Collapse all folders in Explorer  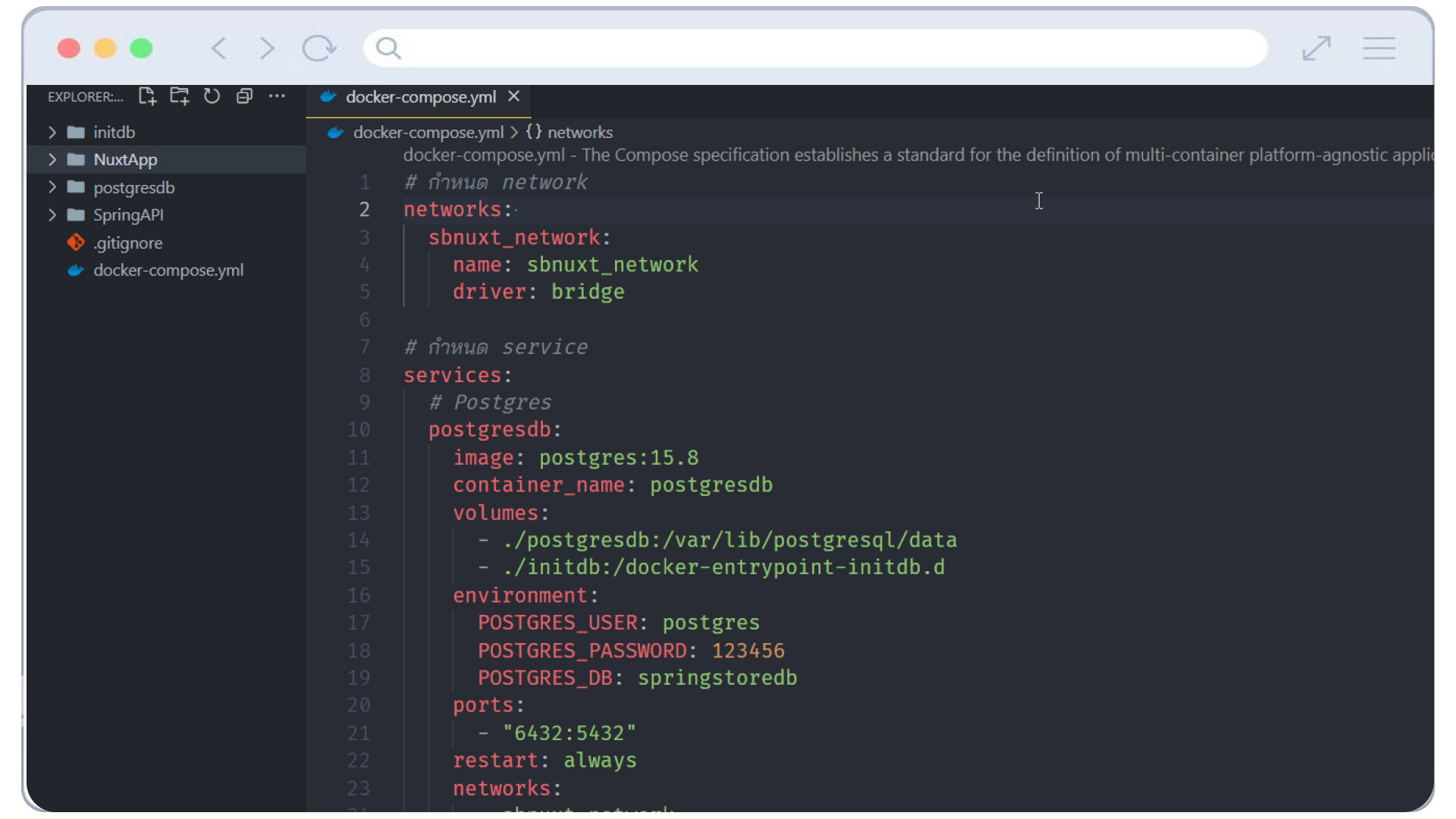pyautogui.click(x=244, y=96)
